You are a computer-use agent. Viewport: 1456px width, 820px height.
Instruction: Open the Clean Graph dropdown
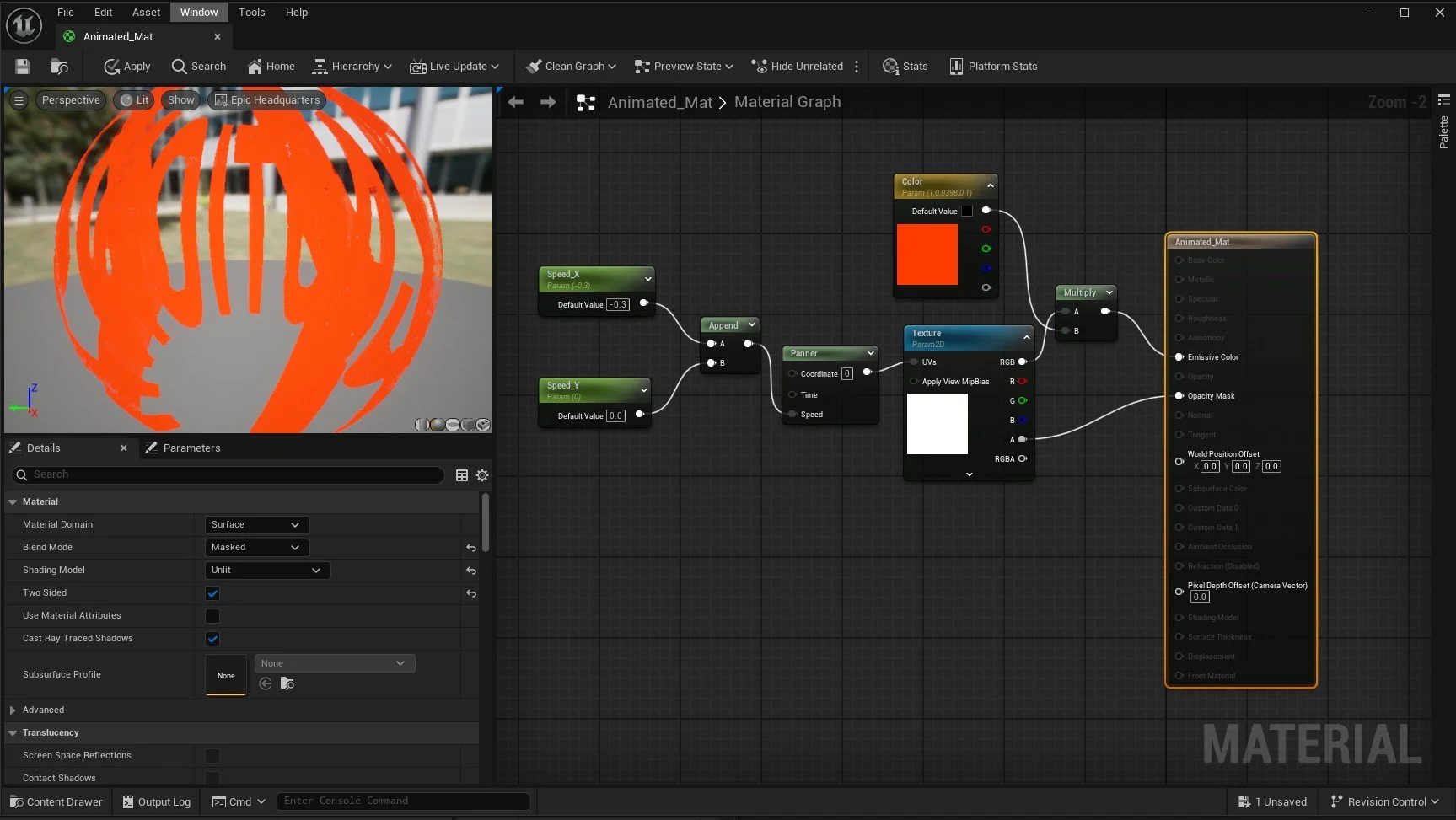[571, 67]
